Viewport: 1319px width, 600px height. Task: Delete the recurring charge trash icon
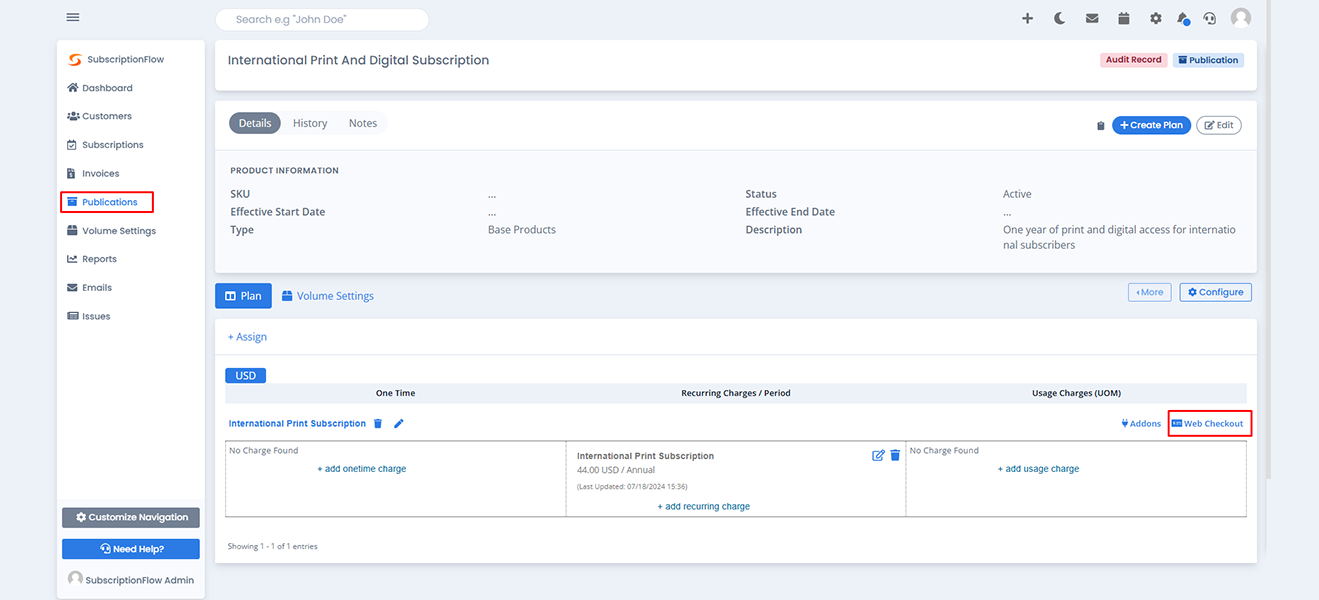(895, 456)
